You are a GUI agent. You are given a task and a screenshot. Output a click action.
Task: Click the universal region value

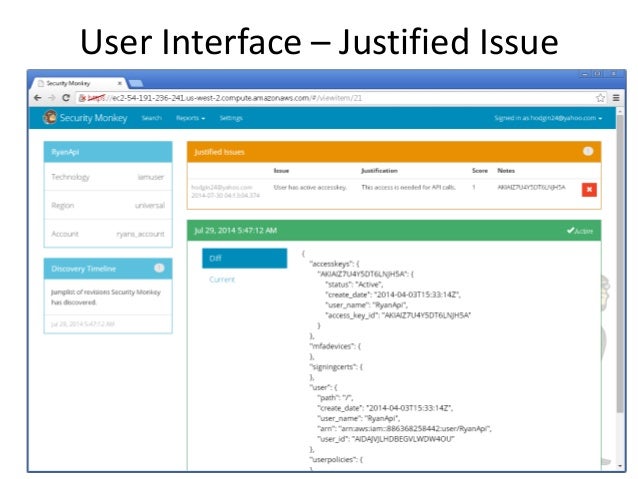pos(150,206)
